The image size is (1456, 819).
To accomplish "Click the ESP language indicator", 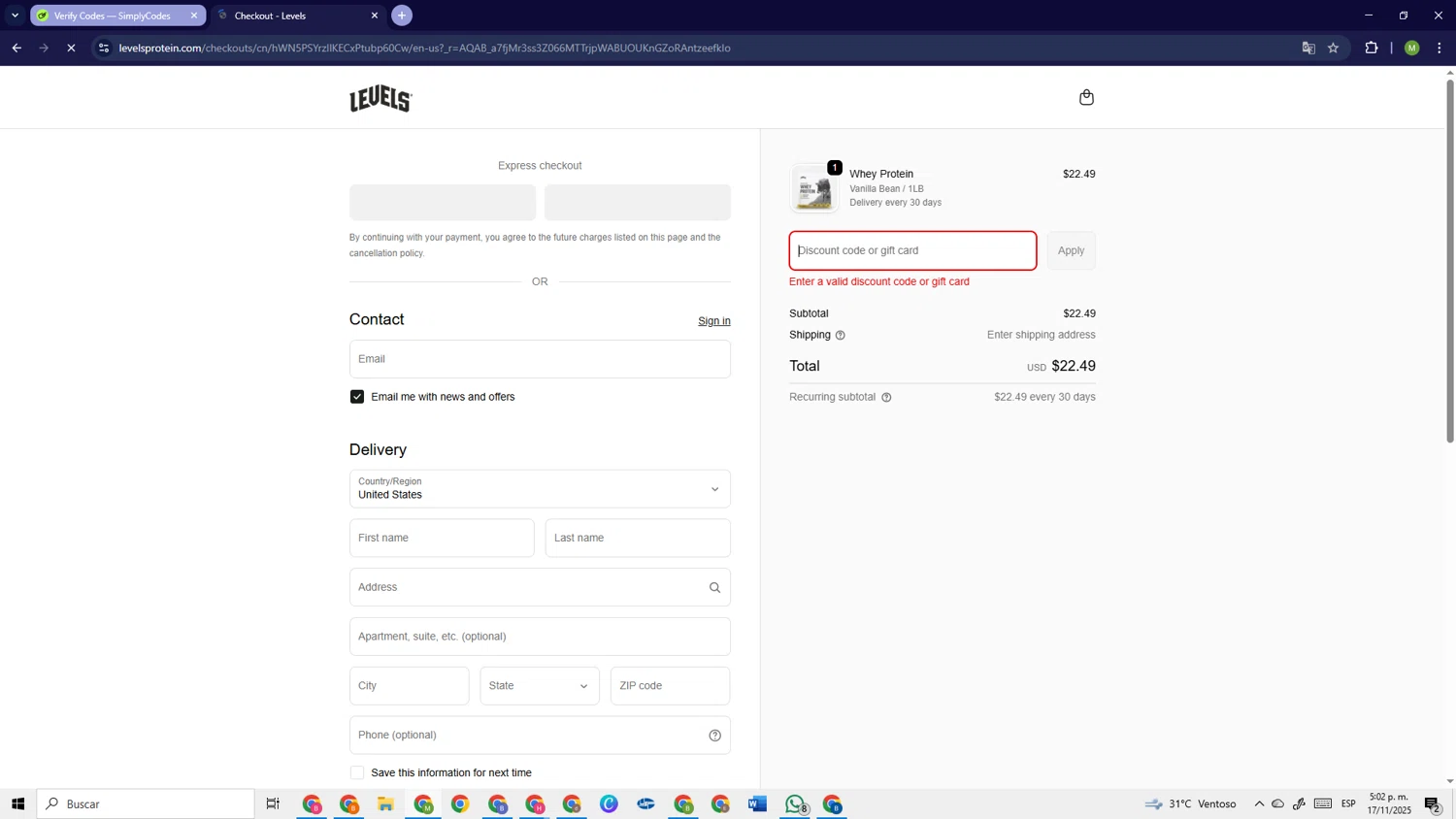I will 1348,803.
